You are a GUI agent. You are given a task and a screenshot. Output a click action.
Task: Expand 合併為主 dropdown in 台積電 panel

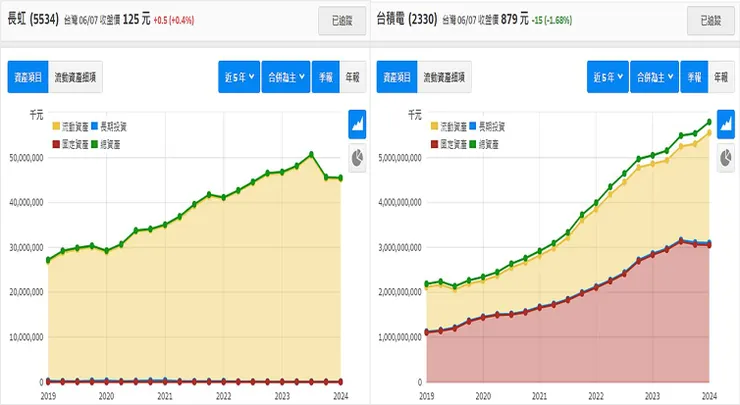tap(655, 77)
